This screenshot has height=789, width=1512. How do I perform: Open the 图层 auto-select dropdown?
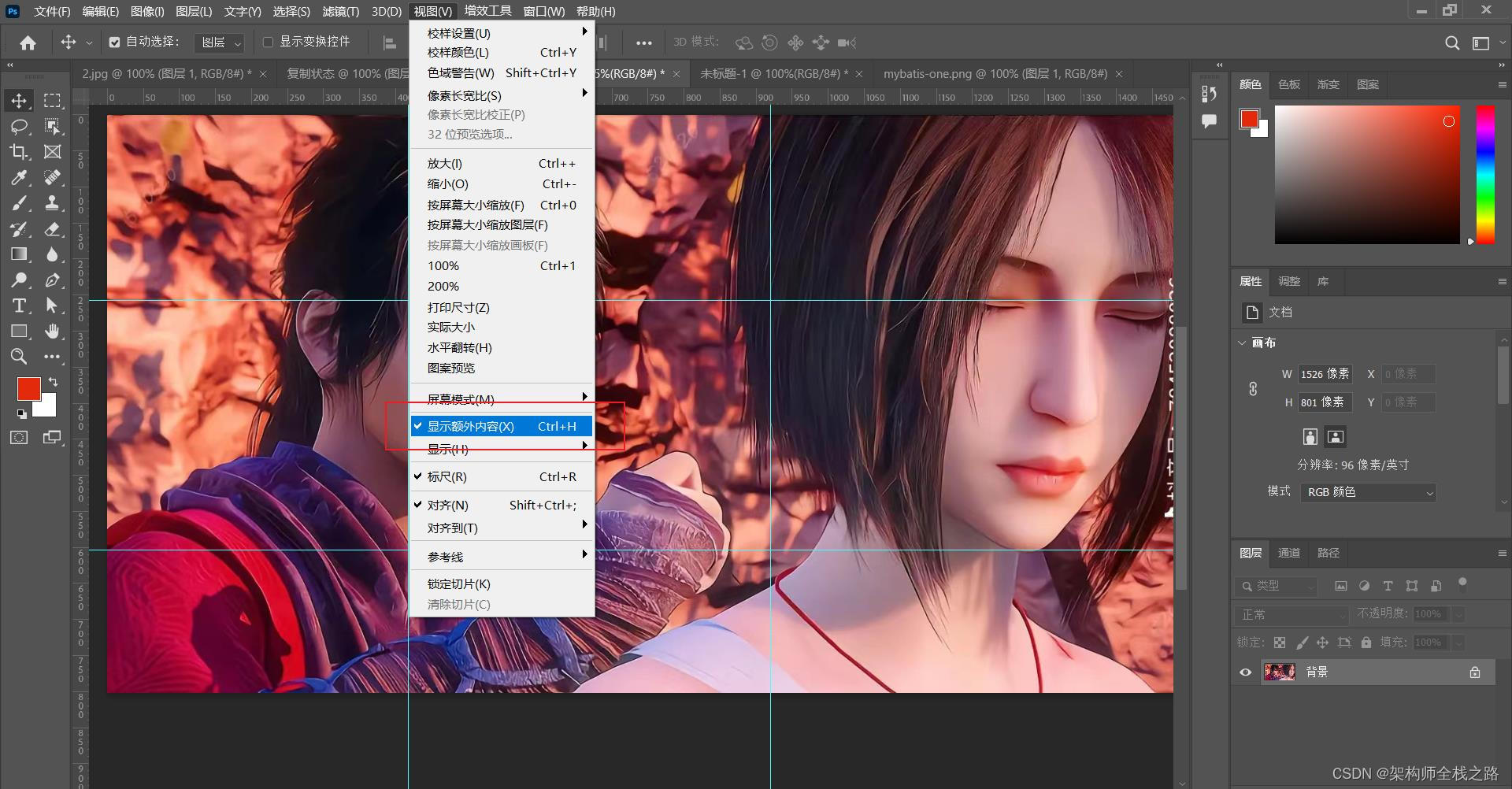pyautogui.click(x=219, y=43)
